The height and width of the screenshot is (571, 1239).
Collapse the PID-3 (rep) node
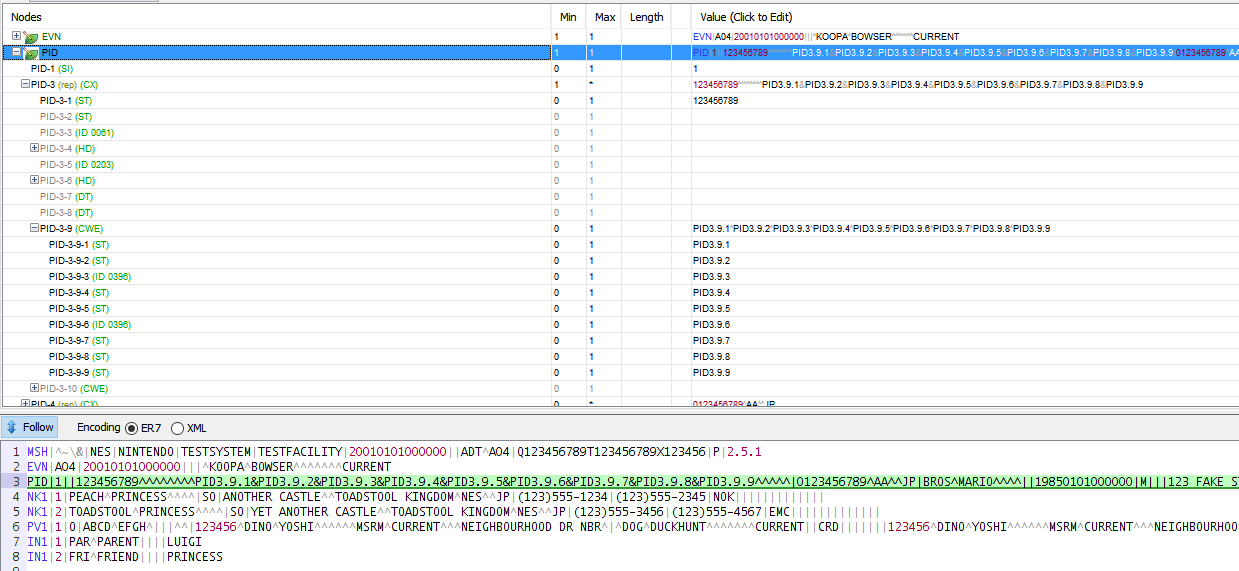coord(25,84)
